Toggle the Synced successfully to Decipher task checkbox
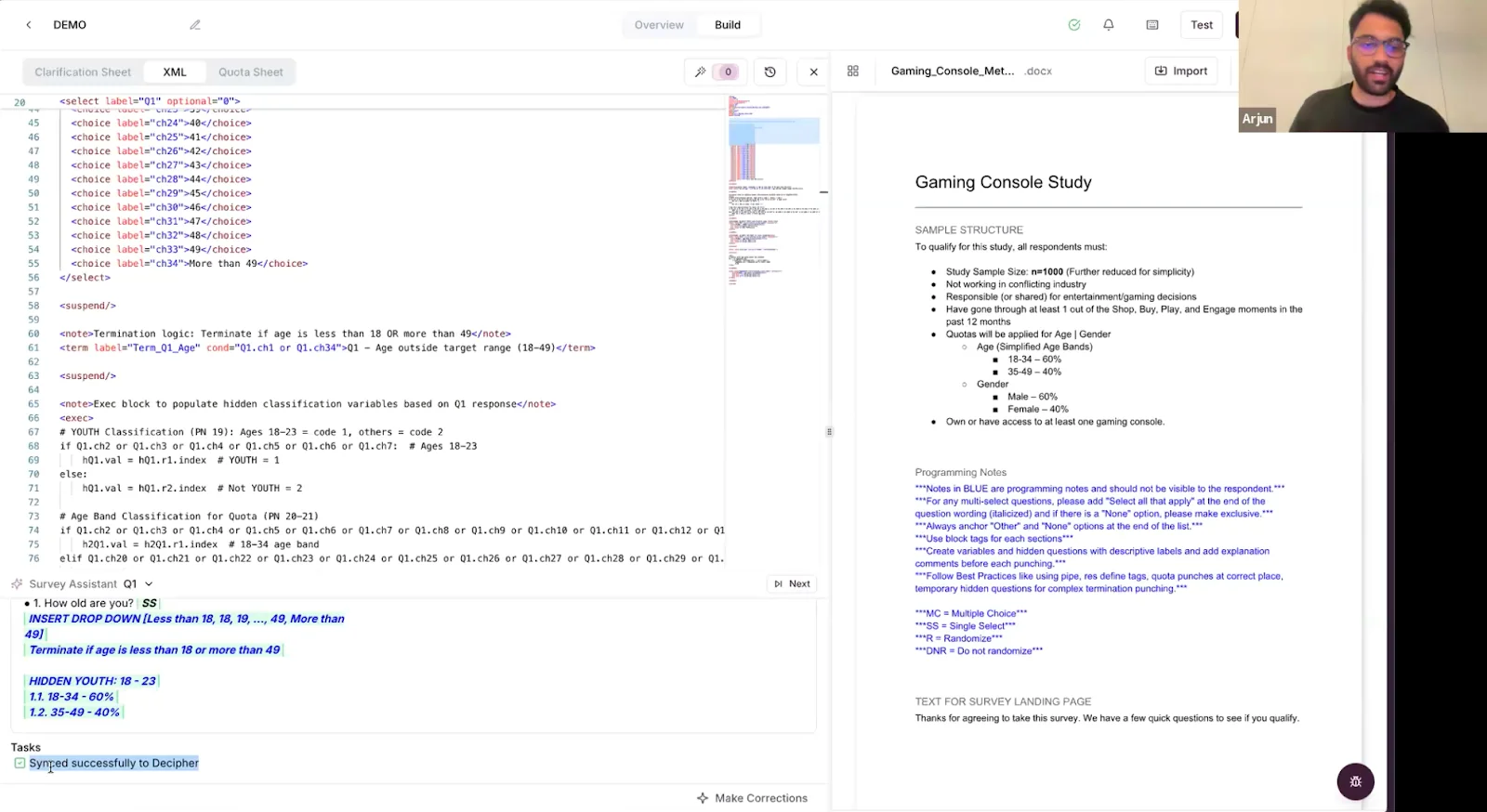 click(20, 763)
